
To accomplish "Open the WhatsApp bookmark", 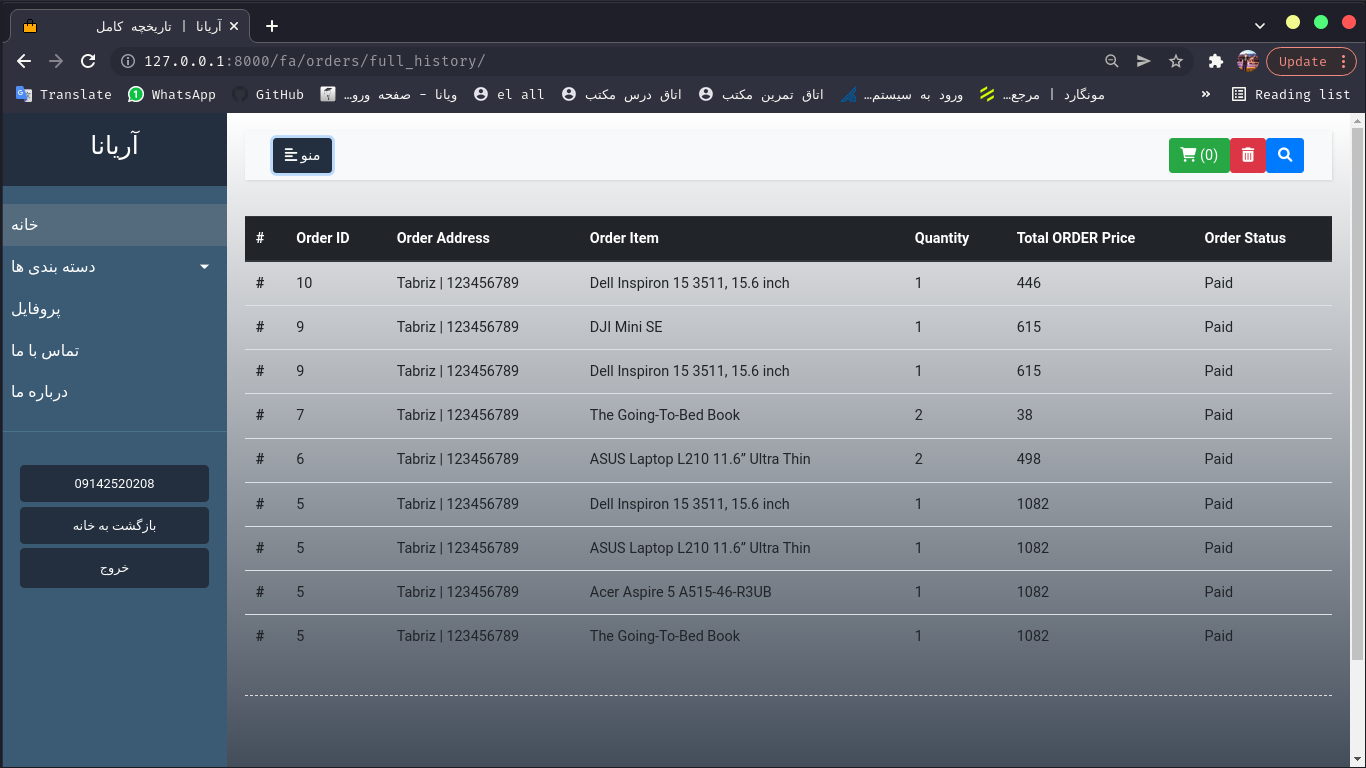I will (x=172, y=94).
